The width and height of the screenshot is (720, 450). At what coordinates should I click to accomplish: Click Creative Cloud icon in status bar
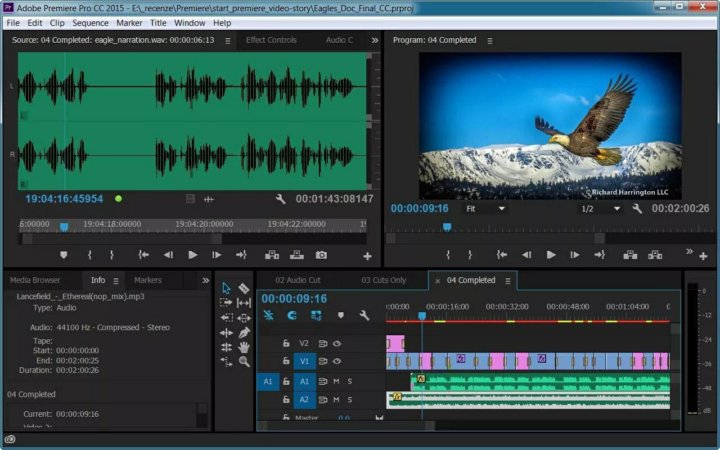[10, 439]
